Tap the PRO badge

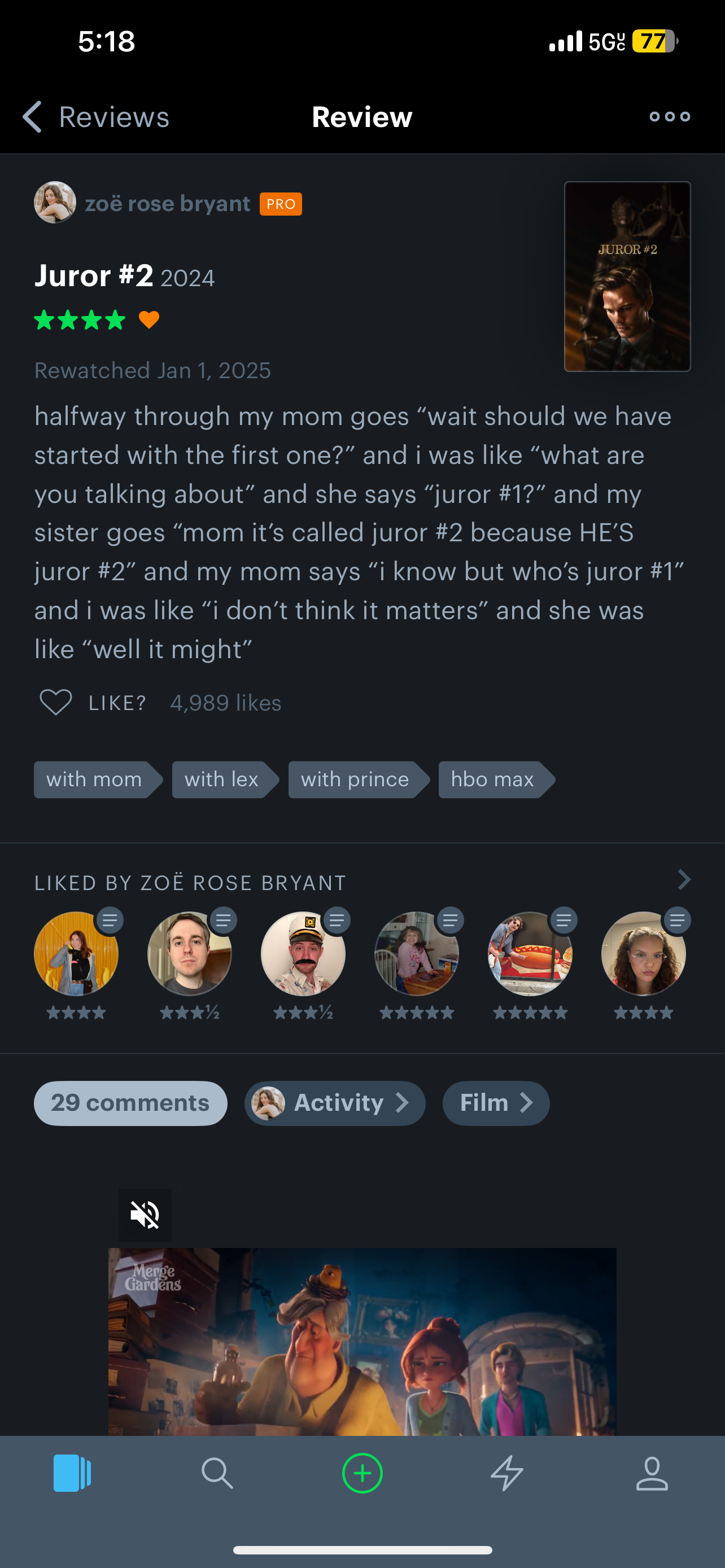pyautogui.click(x=281, y=204)
